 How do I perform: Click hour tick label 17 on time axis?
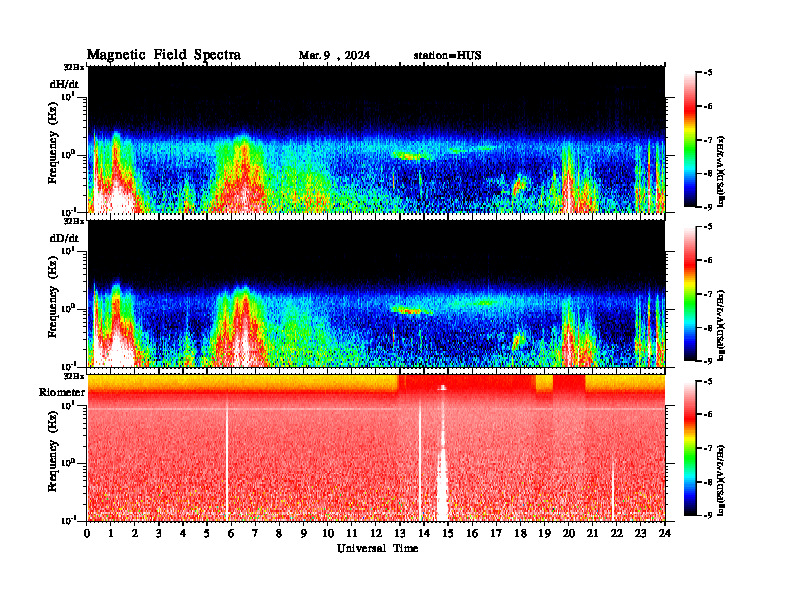tap(496, 533)
